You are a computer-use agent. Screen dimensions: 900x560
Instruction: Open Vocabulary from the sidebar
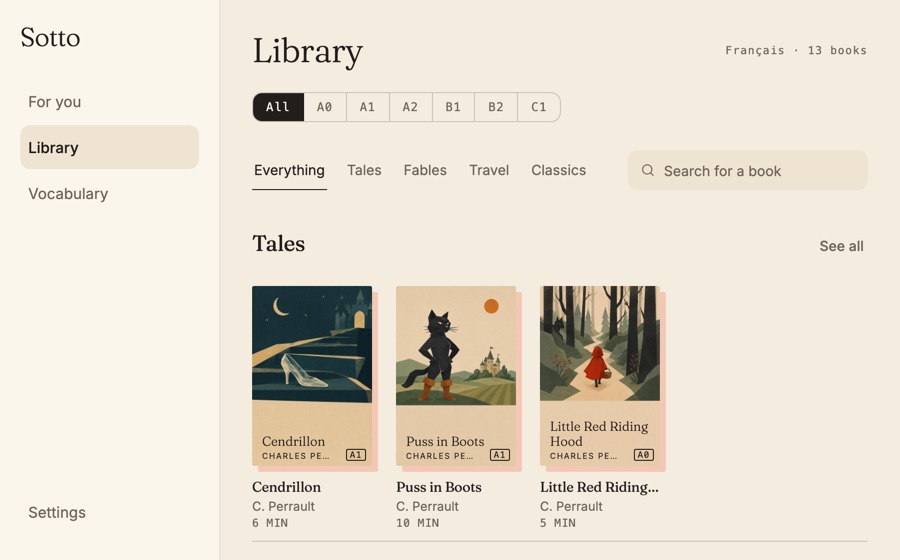coord(110,194)
